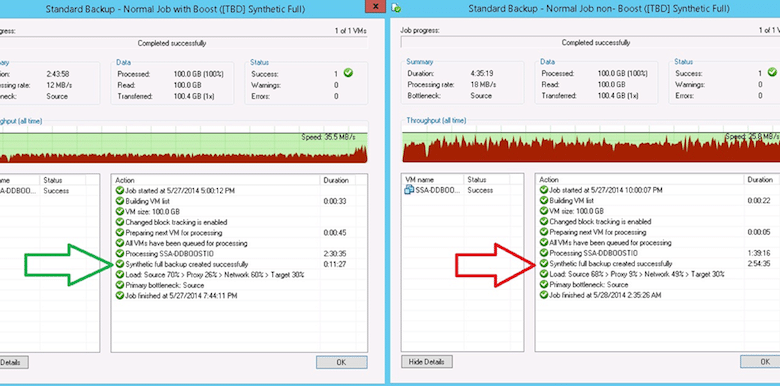Select the Success row in the Boost VM list
Screen dimensions: 780x386
[x=50, y=191]
